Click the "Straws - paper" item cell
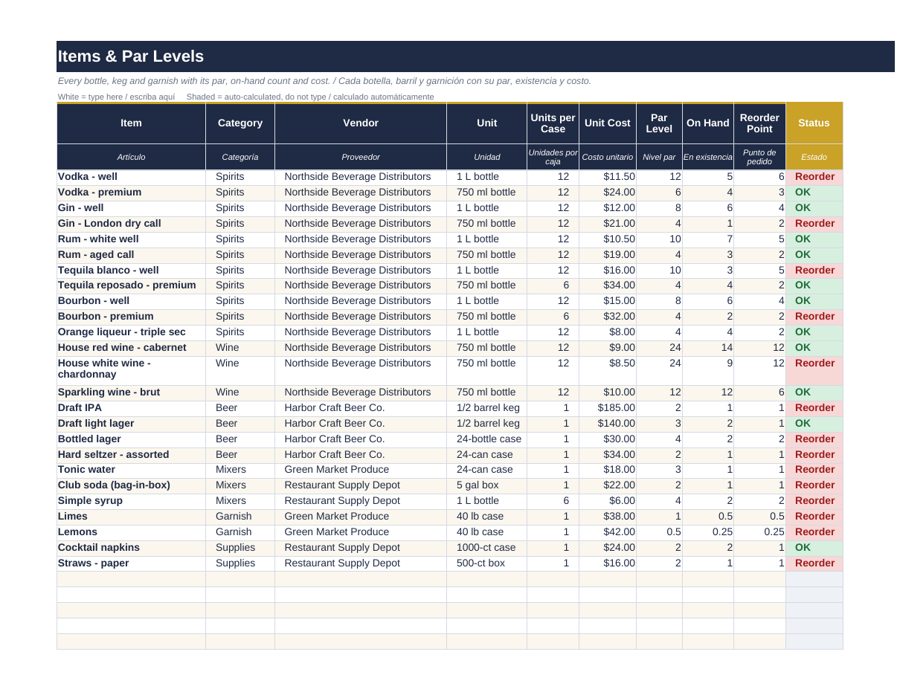900x695 pixels. pyautogui.click(x=131, y=563)
